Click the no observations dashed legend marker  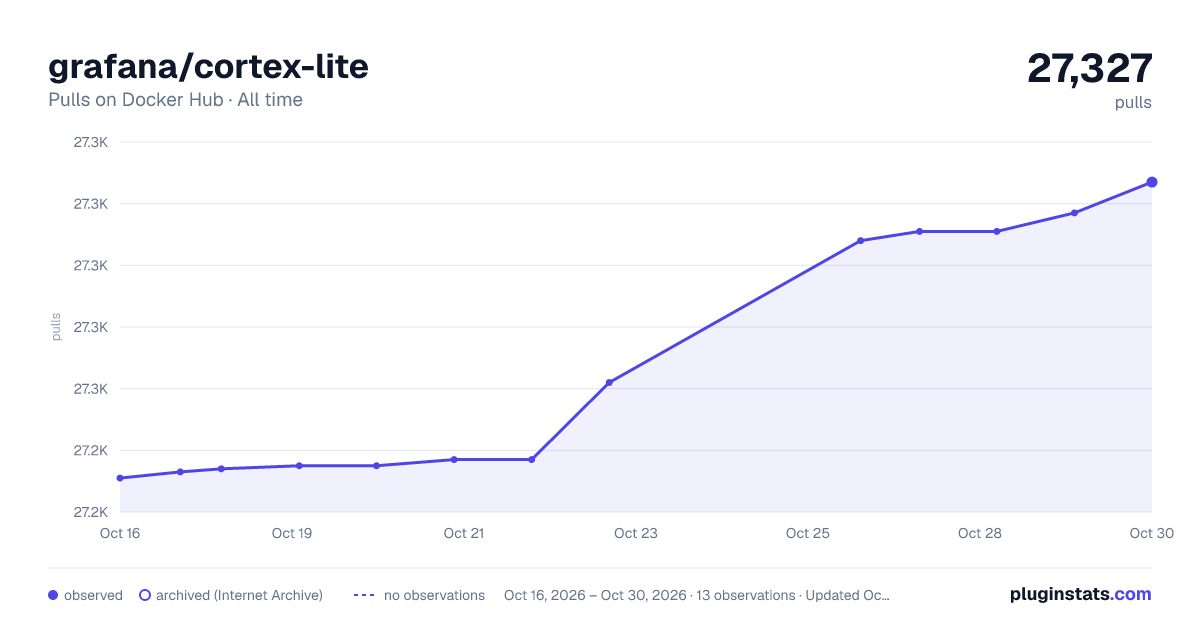click(364, 595)
